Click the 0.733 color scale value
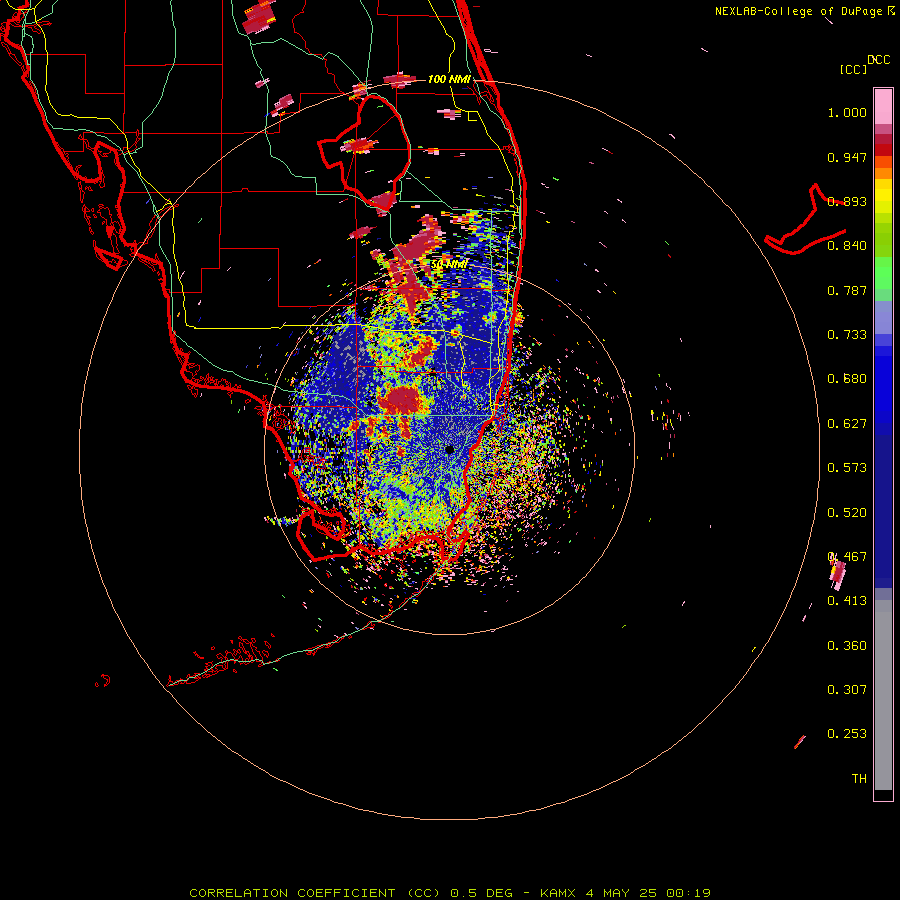This screenshot has width=900, height=900. [847, 335]
